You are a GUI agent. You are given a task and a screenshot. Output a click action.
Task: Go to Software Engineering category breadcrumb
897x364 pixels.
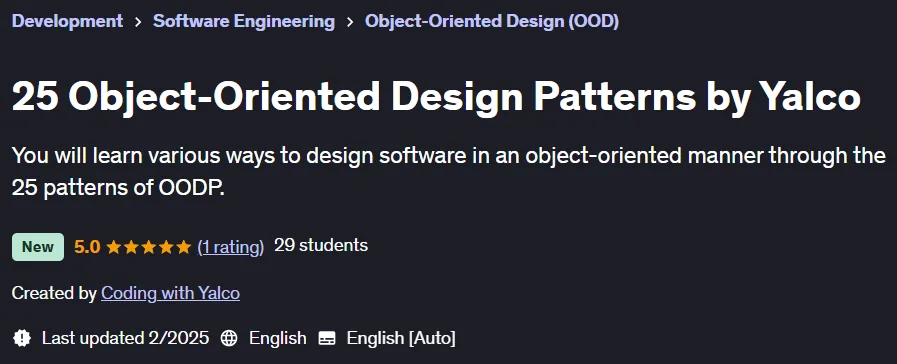point(244,21)
